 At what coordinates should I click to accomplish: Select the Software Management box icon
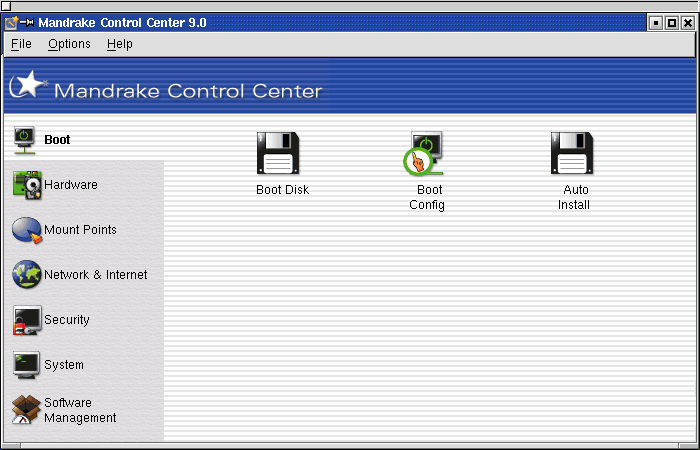(x=26, y=409)
